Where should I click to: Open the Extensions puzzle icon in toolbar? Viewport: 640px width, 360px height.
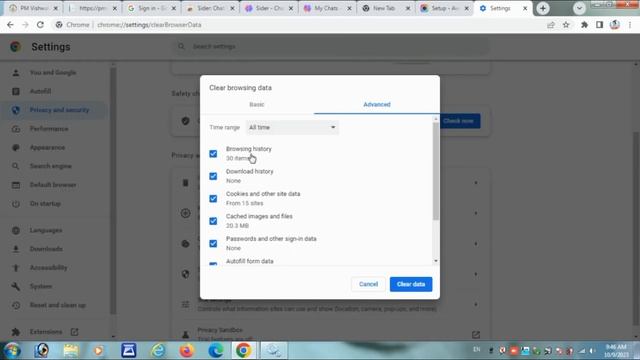coord(584,25)
